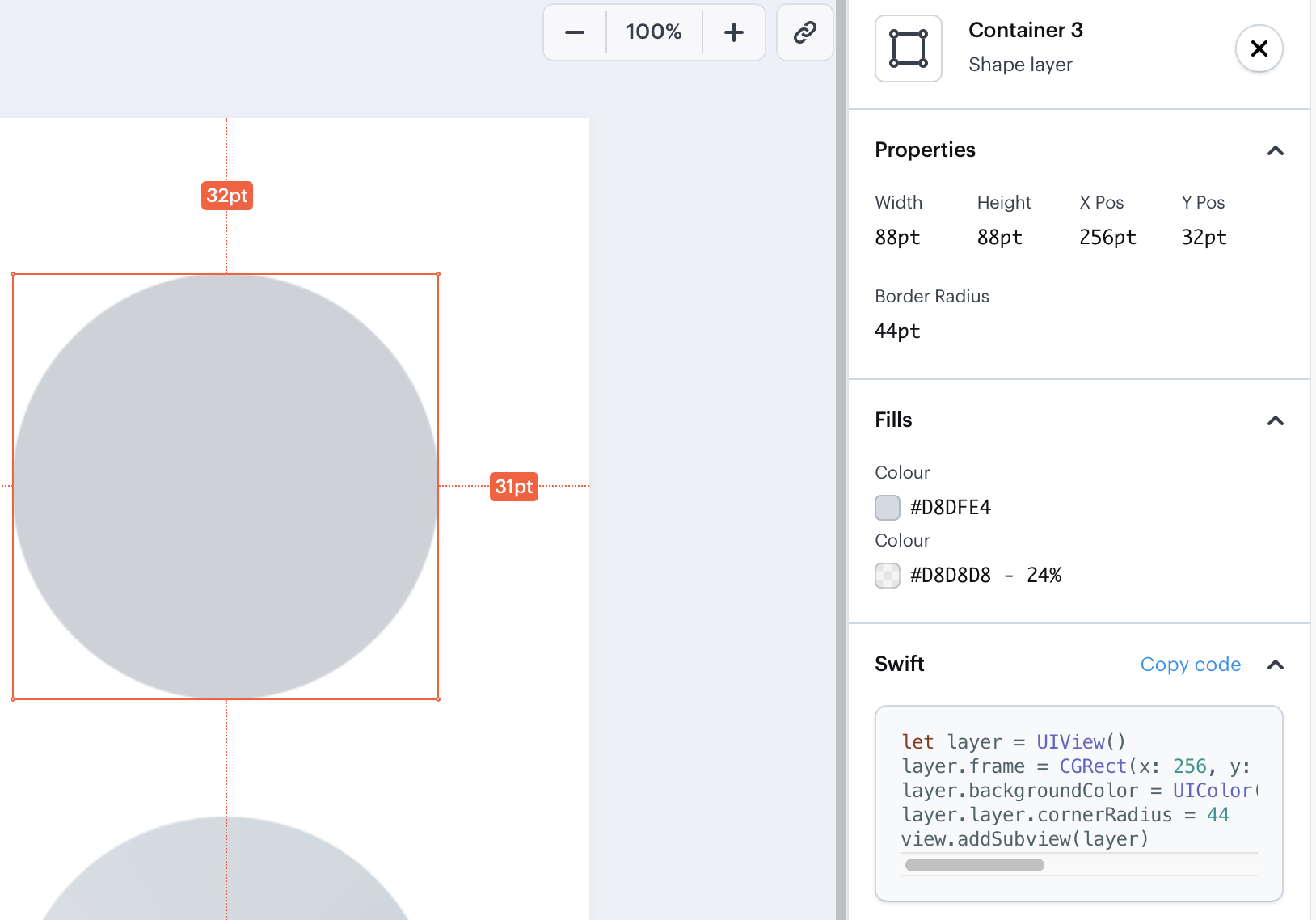Click the layer.frame CGRect code line

pos(1076,766)
